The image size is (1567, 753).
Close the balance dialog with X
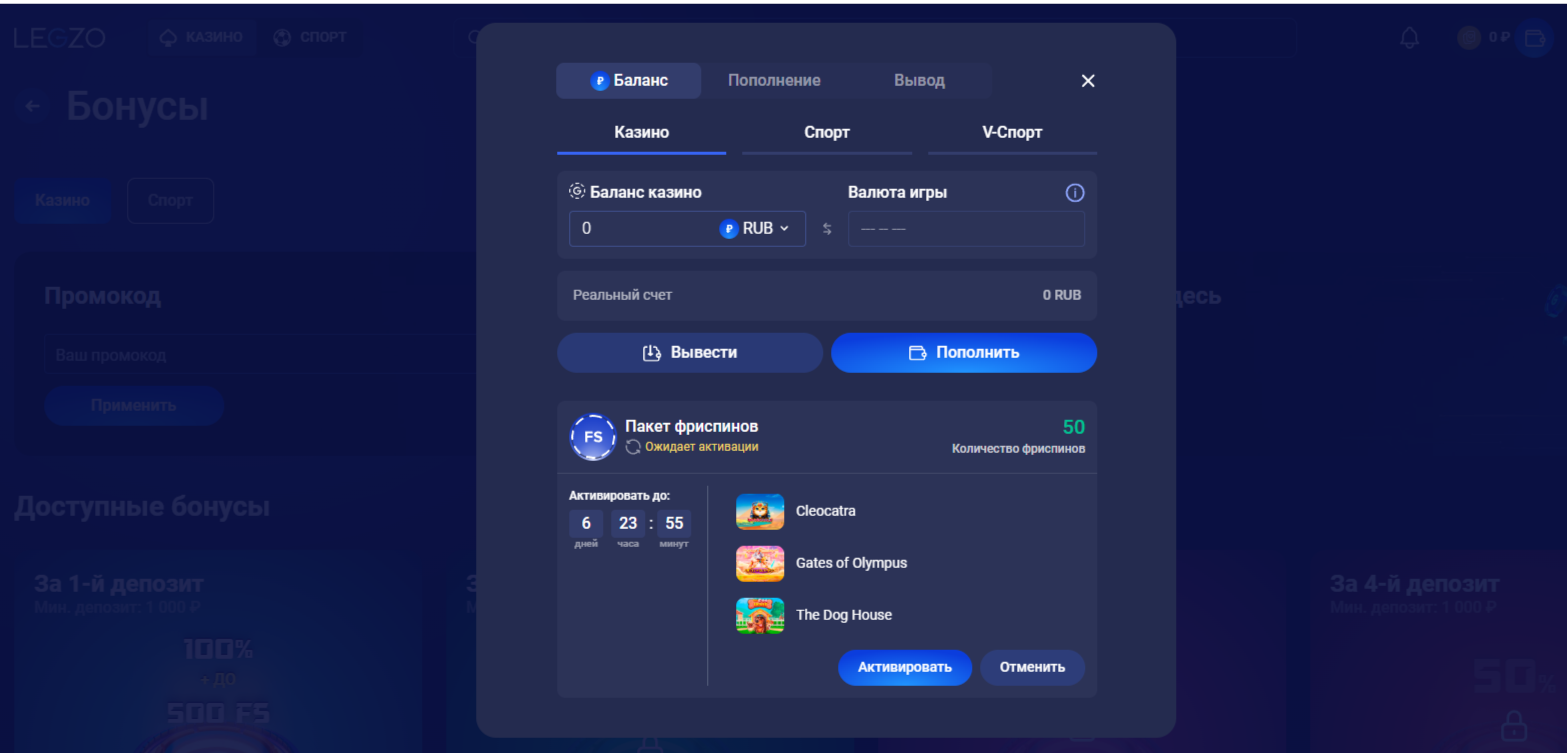click(x=1088, y=81)
